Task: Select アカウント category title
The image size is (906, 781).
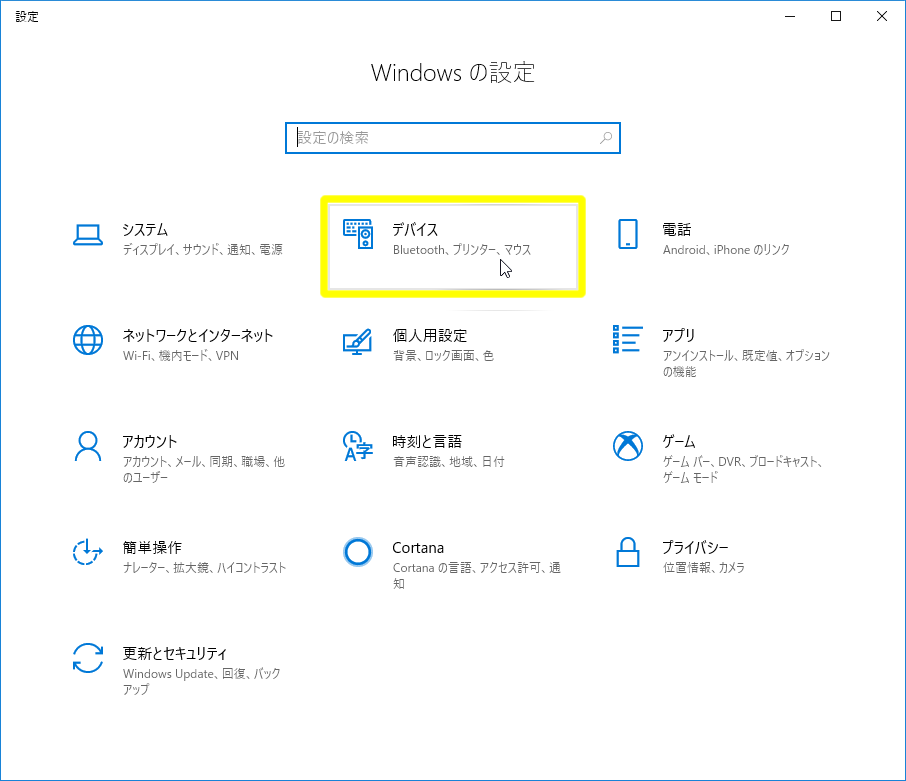Action: 150,442
